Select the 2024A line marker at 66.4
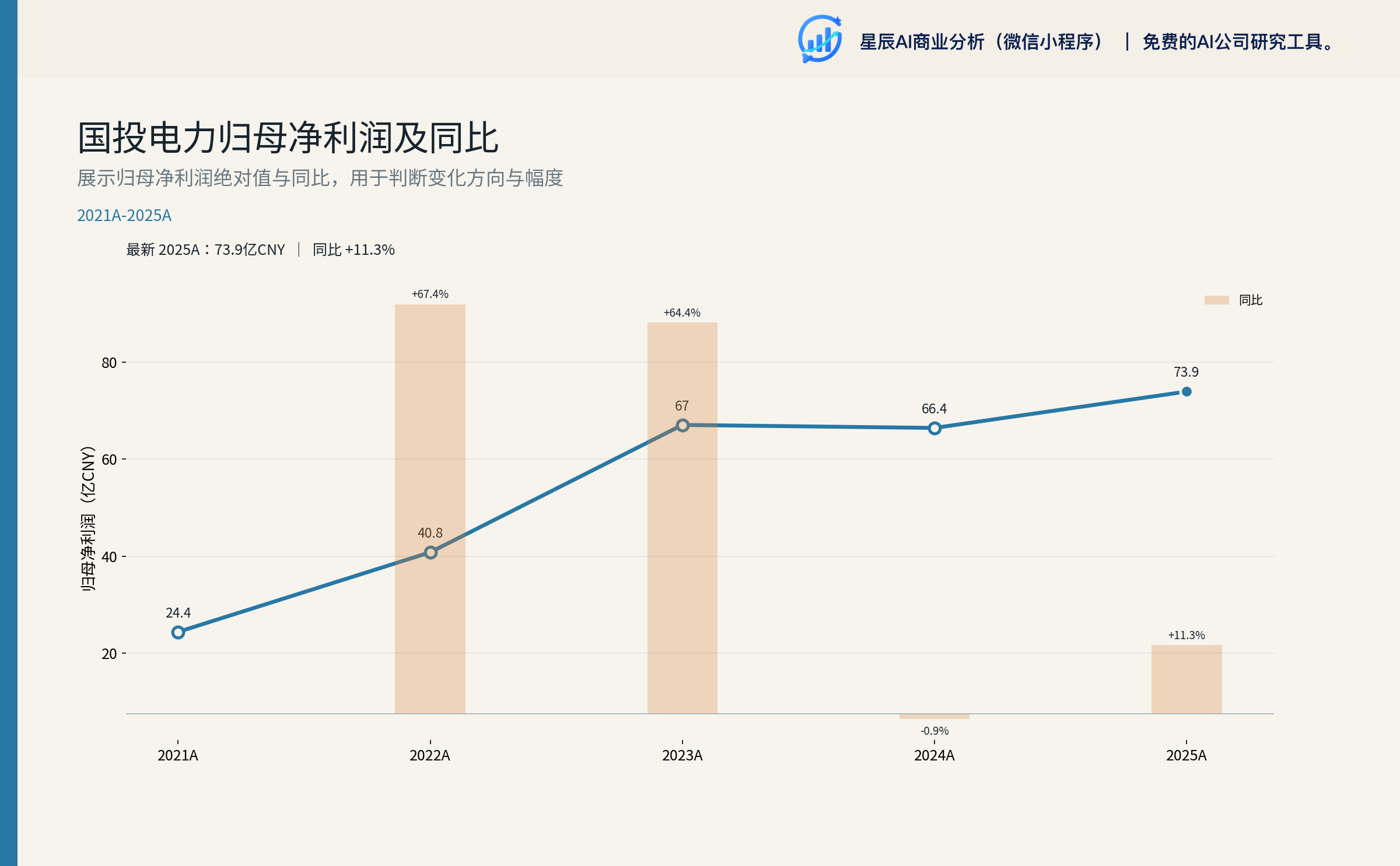The image size is (1400, 866). [x=935, y=428]
